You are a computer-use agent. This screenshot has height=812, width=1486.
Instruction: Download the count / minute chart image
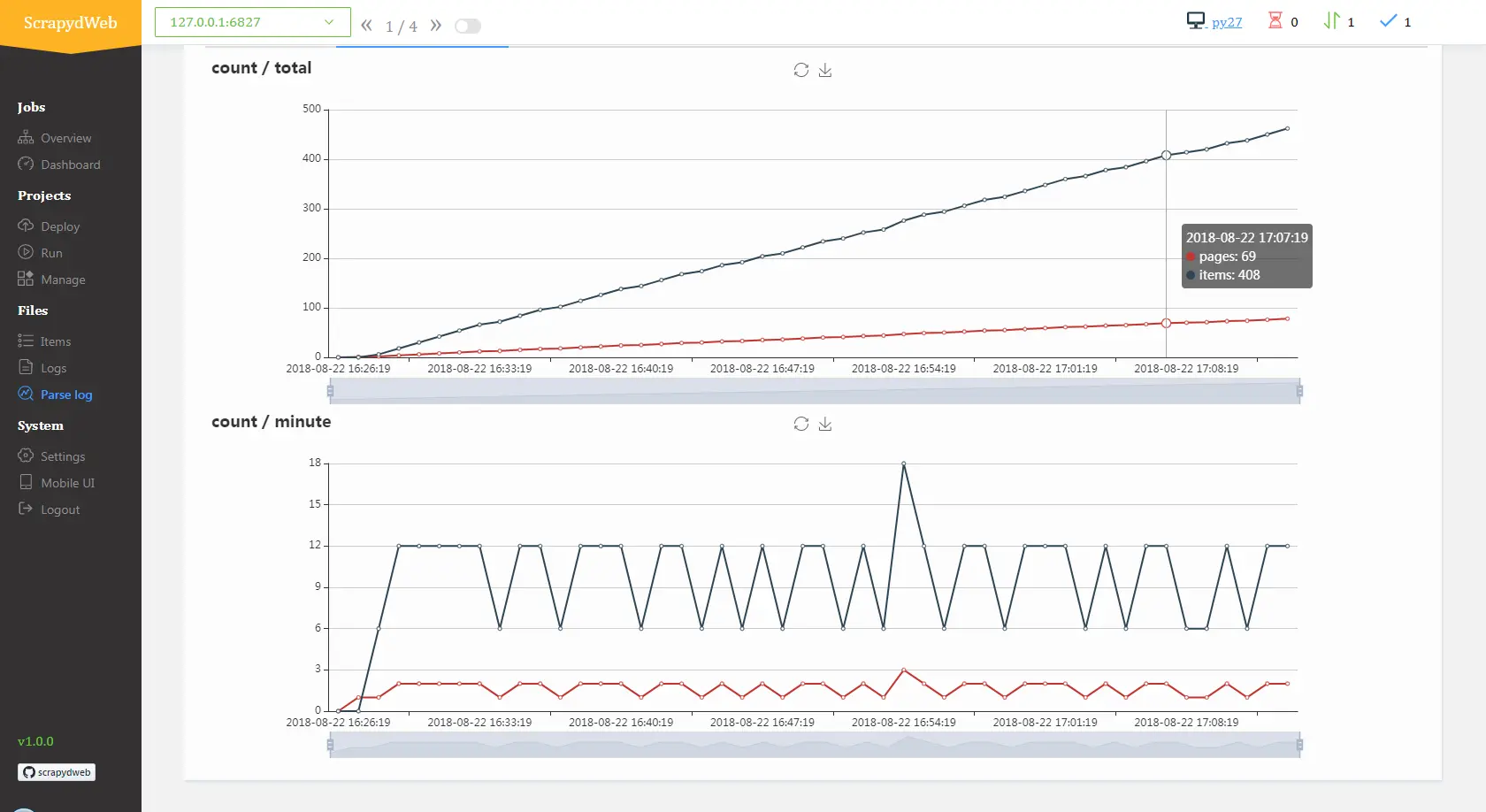tap(825, 424)
